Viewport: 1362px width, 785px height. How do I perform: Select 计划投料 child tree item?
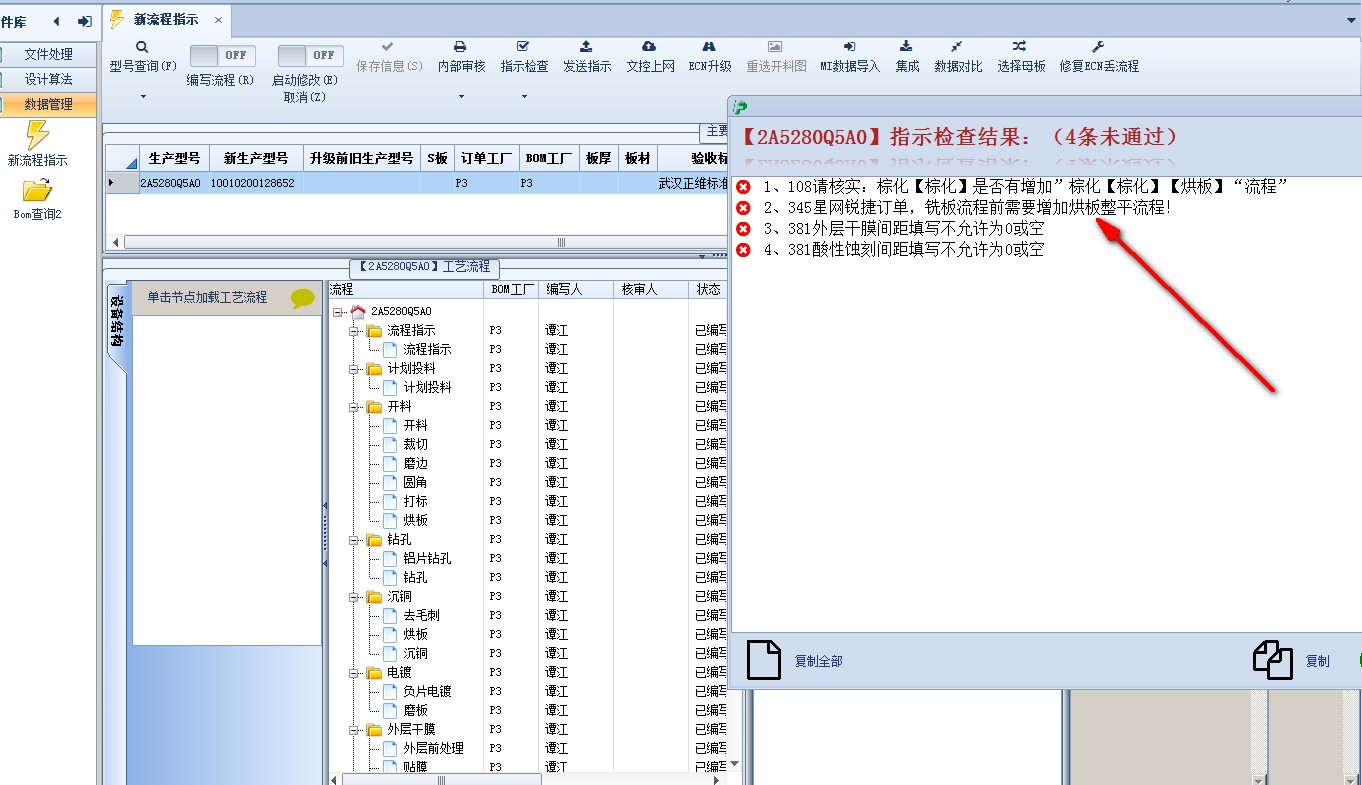click(x=428, y=388)
